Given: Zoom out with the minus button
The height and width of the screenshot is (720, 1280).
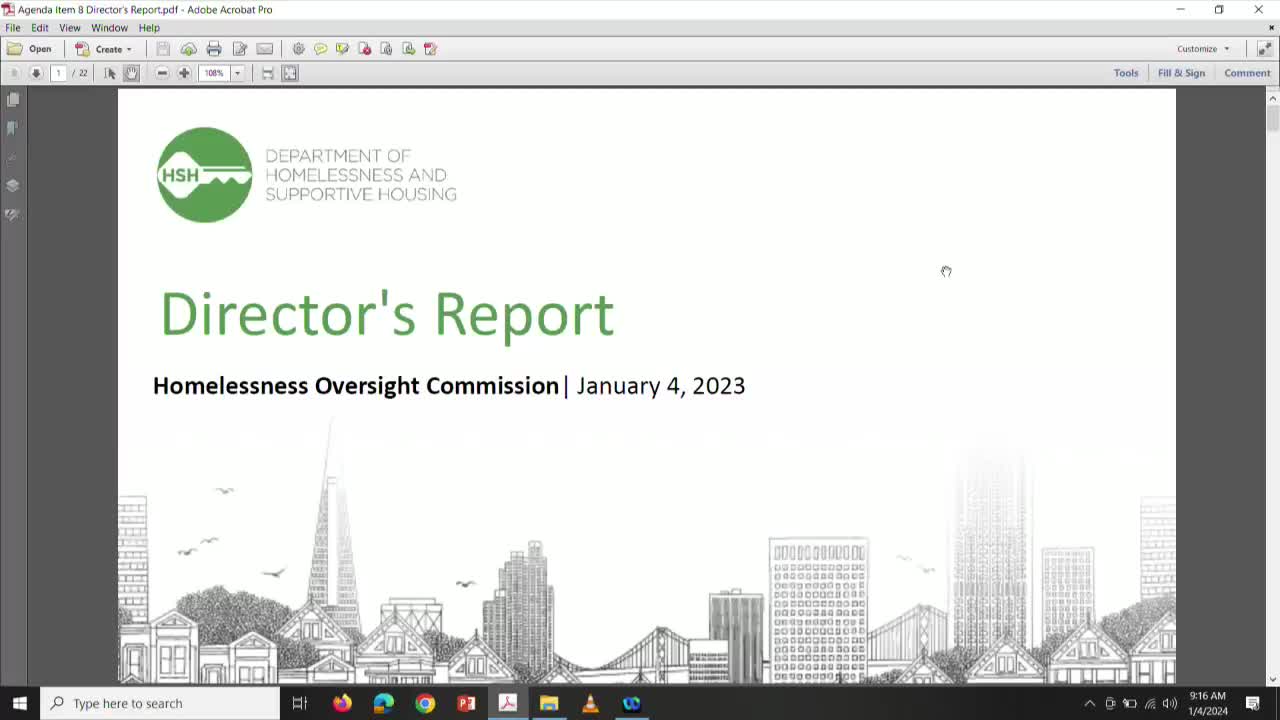Looking at the screenshot, I should [162, 73].
